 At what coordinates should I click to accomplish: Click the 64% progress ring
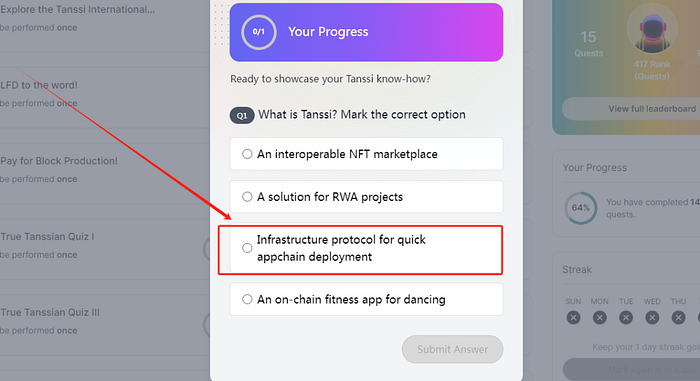click(580, 208)
